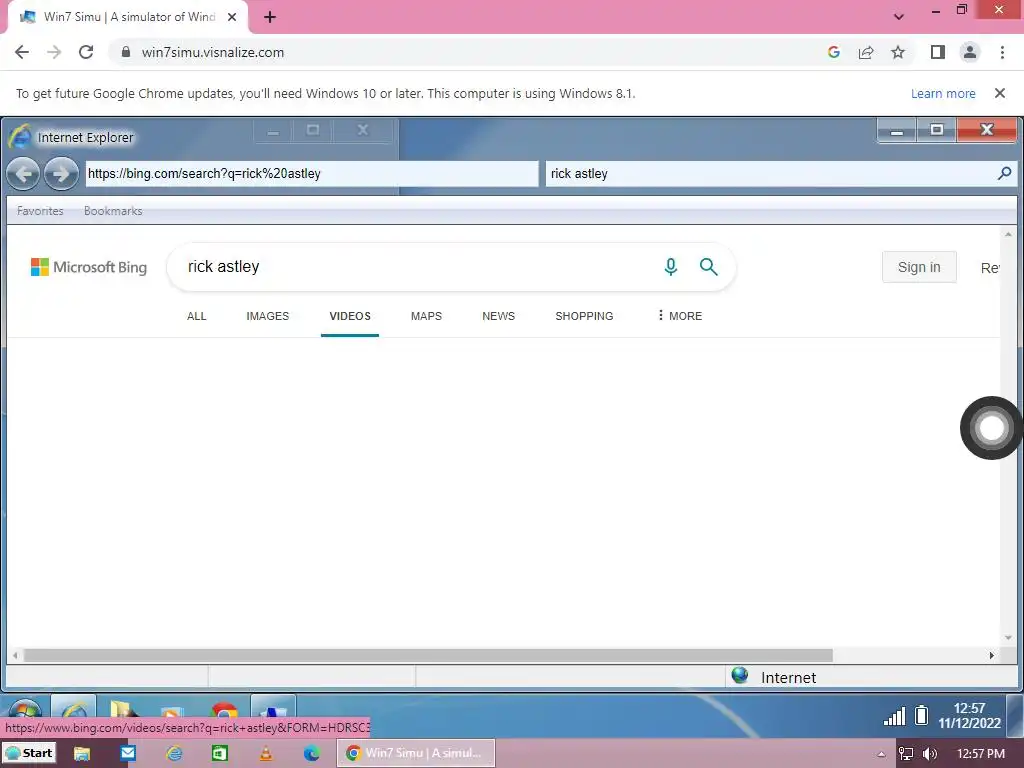The width and height of the screenshot is (1024, 768).
Task: Open Microsoft Edge from the taskbar
Action: coord(312,754)
